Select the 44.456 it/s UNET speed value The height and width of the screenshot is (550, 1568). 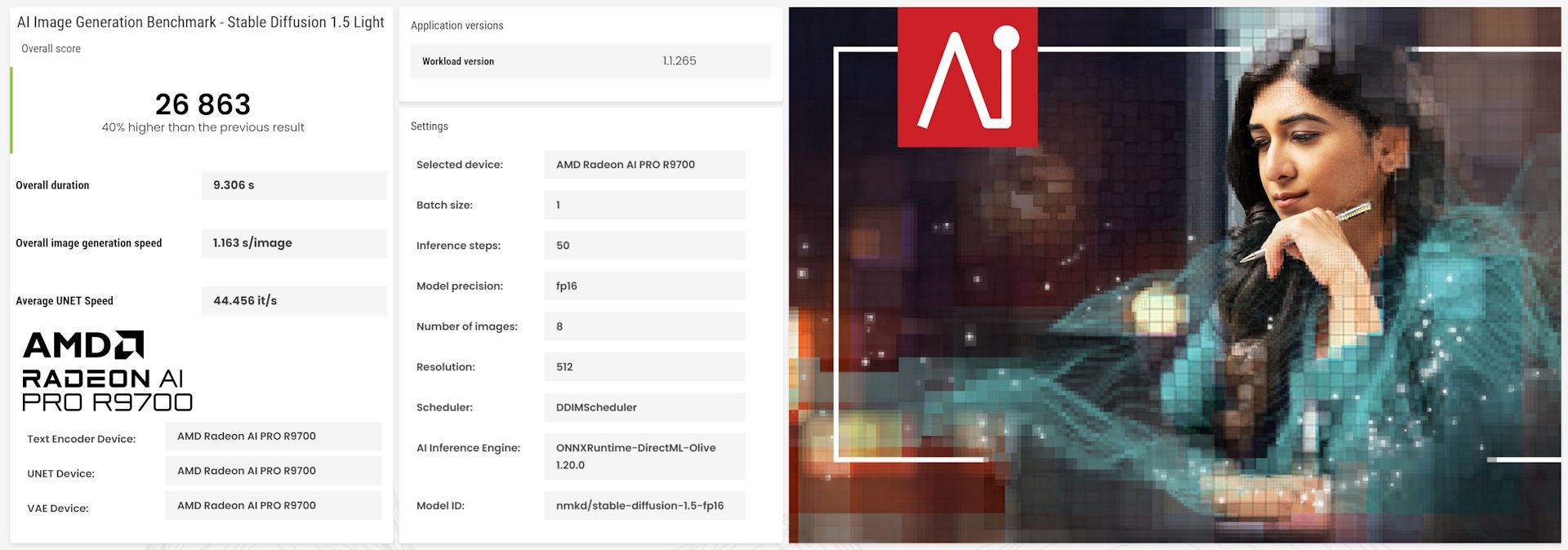[294, 301]
